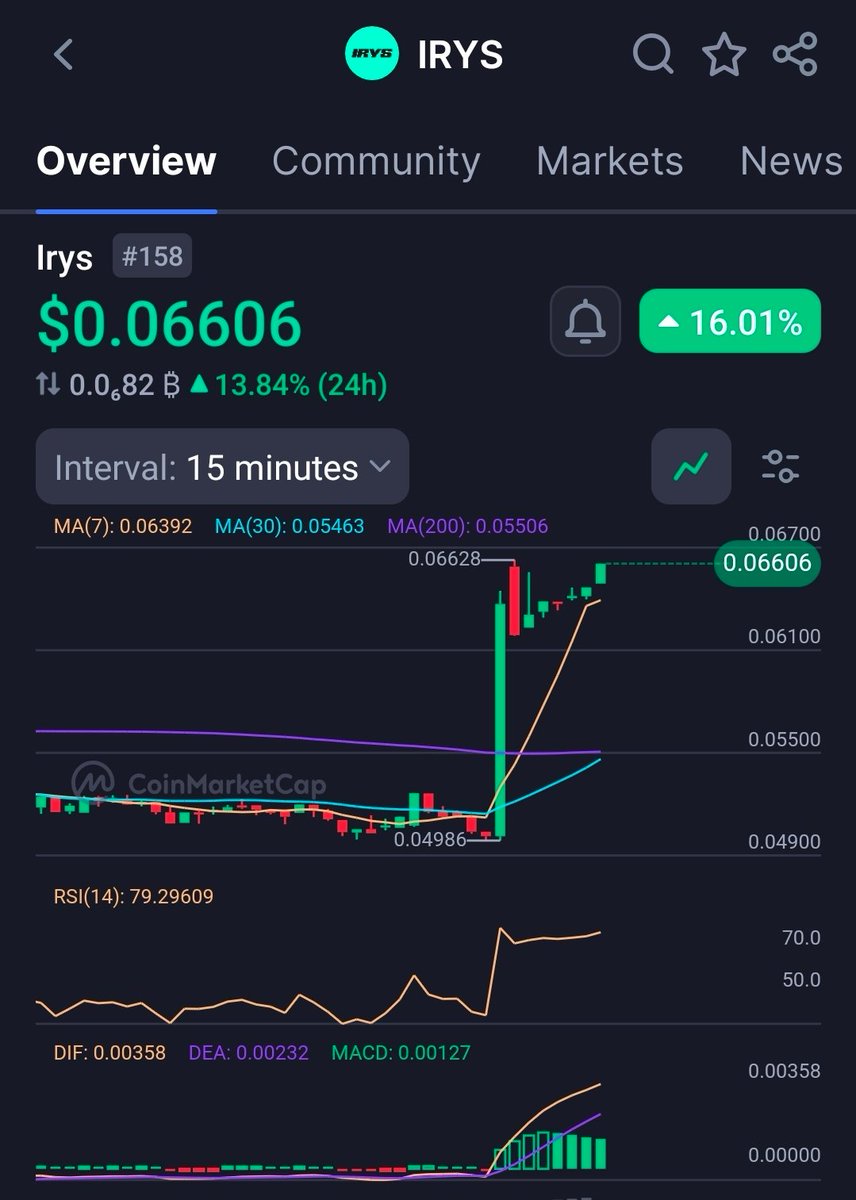
Task: Open the News tab
Action: [791, 161]
